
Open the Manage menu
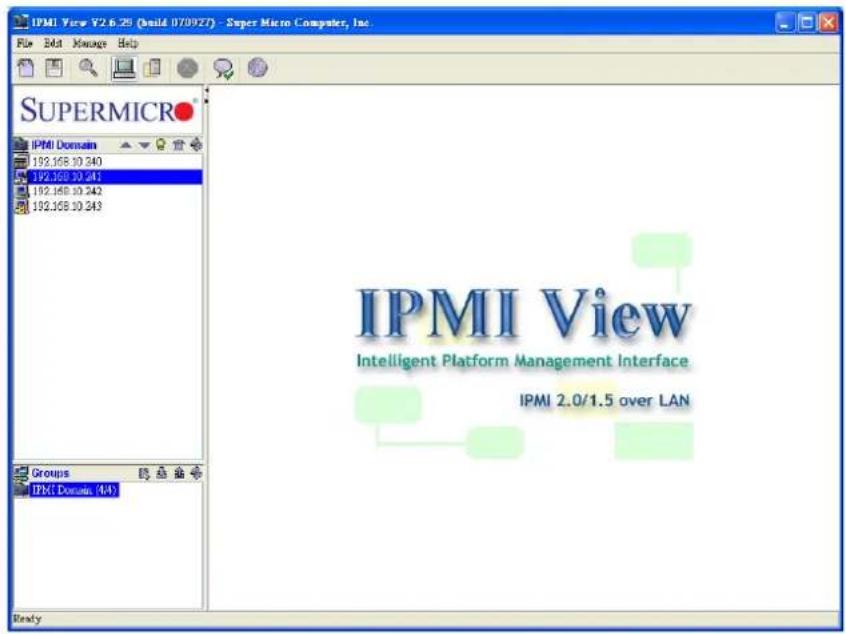[90, 43]
